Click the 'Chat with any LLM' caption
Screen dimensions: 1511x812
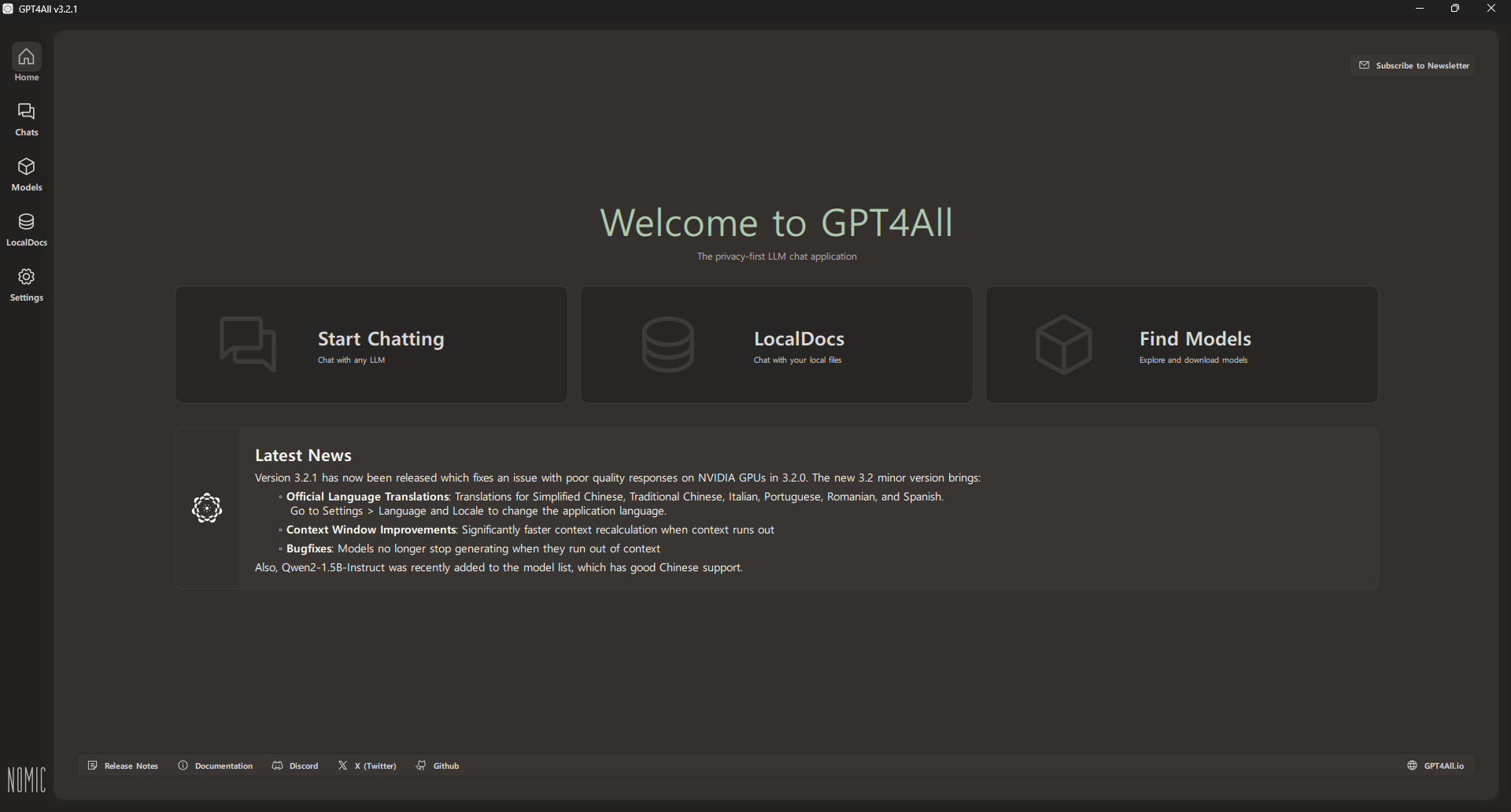click(351, 360)
